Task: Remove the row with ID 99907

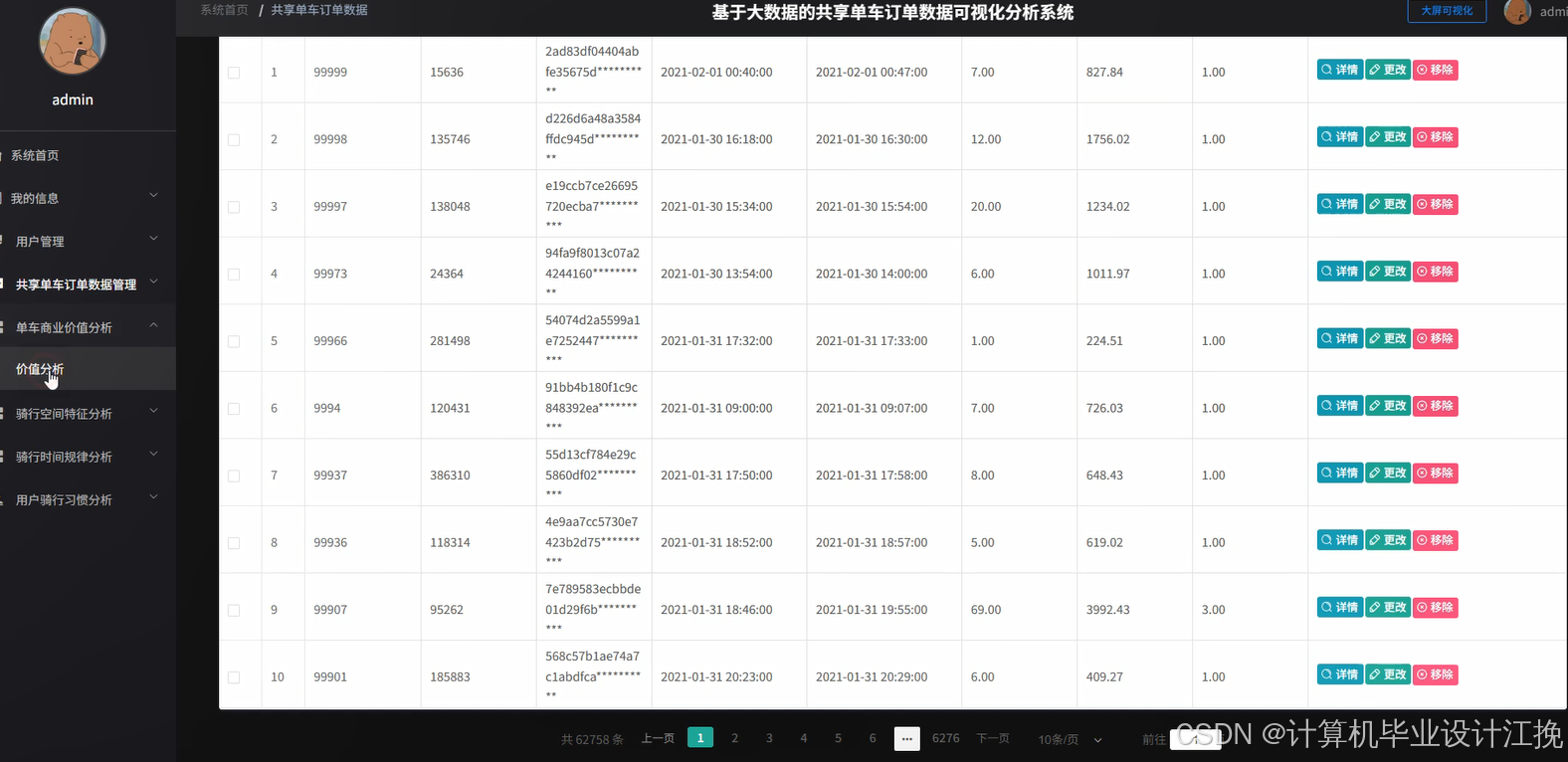Action: click(1436, 607)
